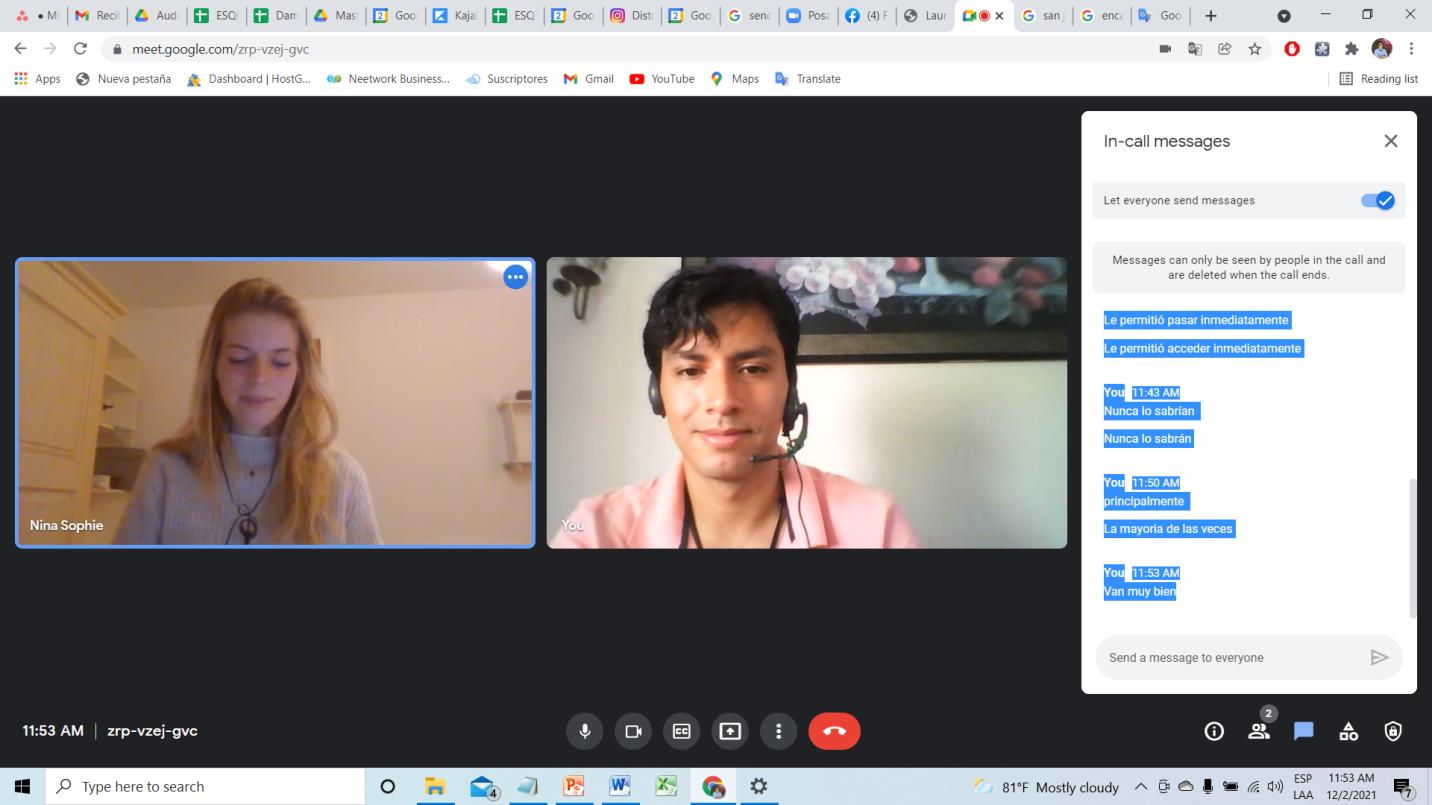Open Word from the Windows taskbar
The image size is (1432, 805).
[620, 786]
